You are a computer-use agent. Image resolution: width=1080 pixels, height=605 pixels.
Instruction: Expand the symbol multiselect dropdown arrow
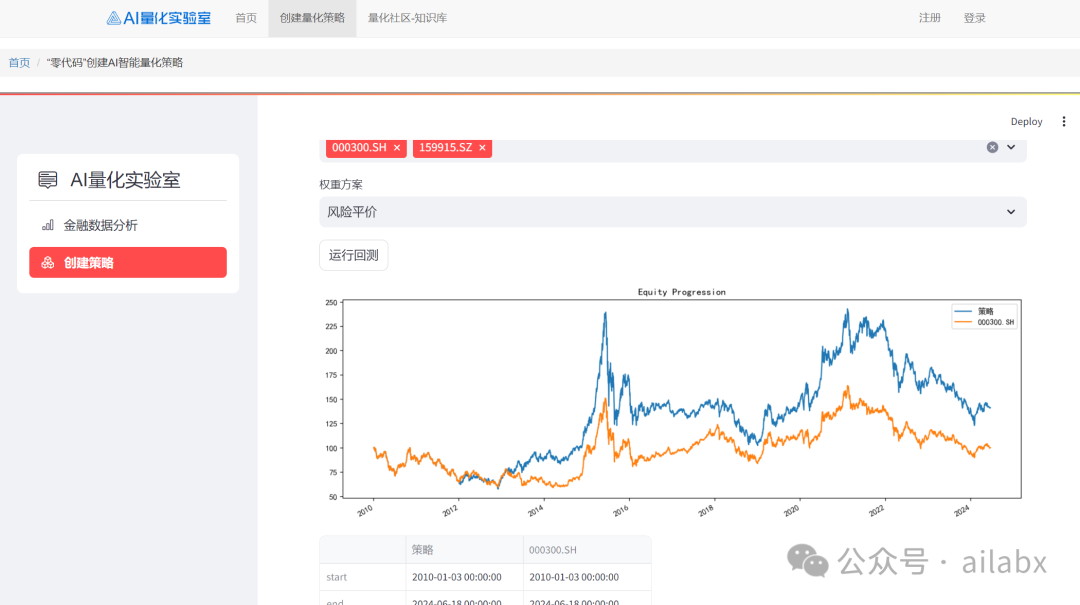(1011, 147)
